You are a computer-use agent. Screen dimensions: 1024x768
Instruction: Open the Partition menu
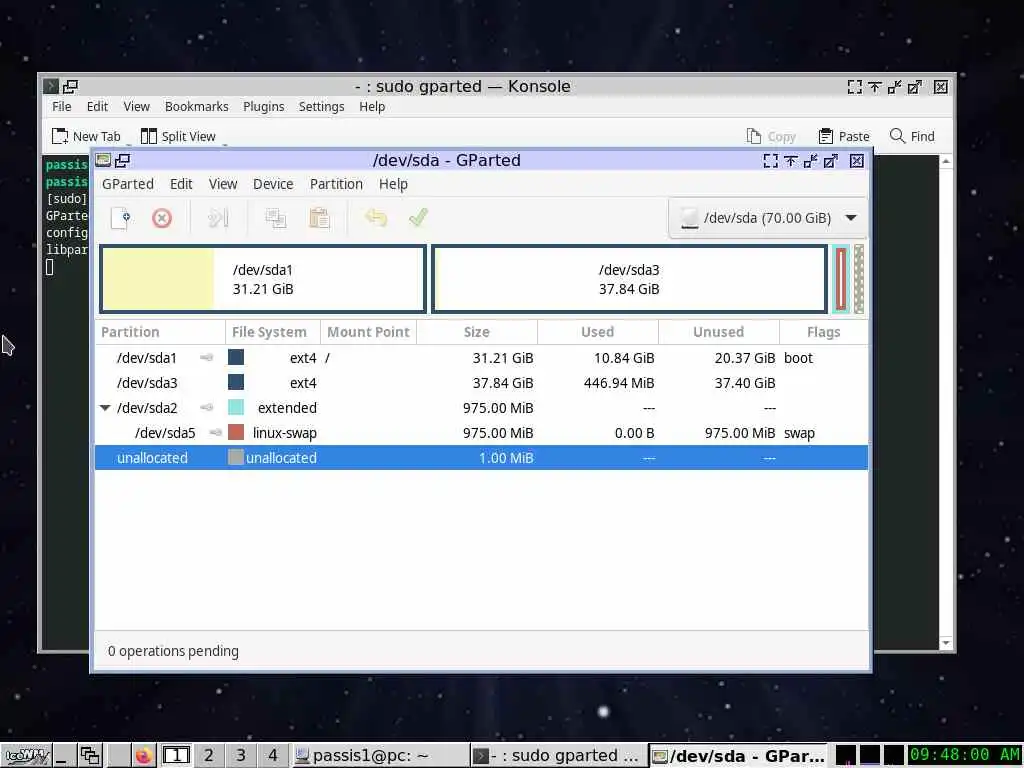coord(336,184)
